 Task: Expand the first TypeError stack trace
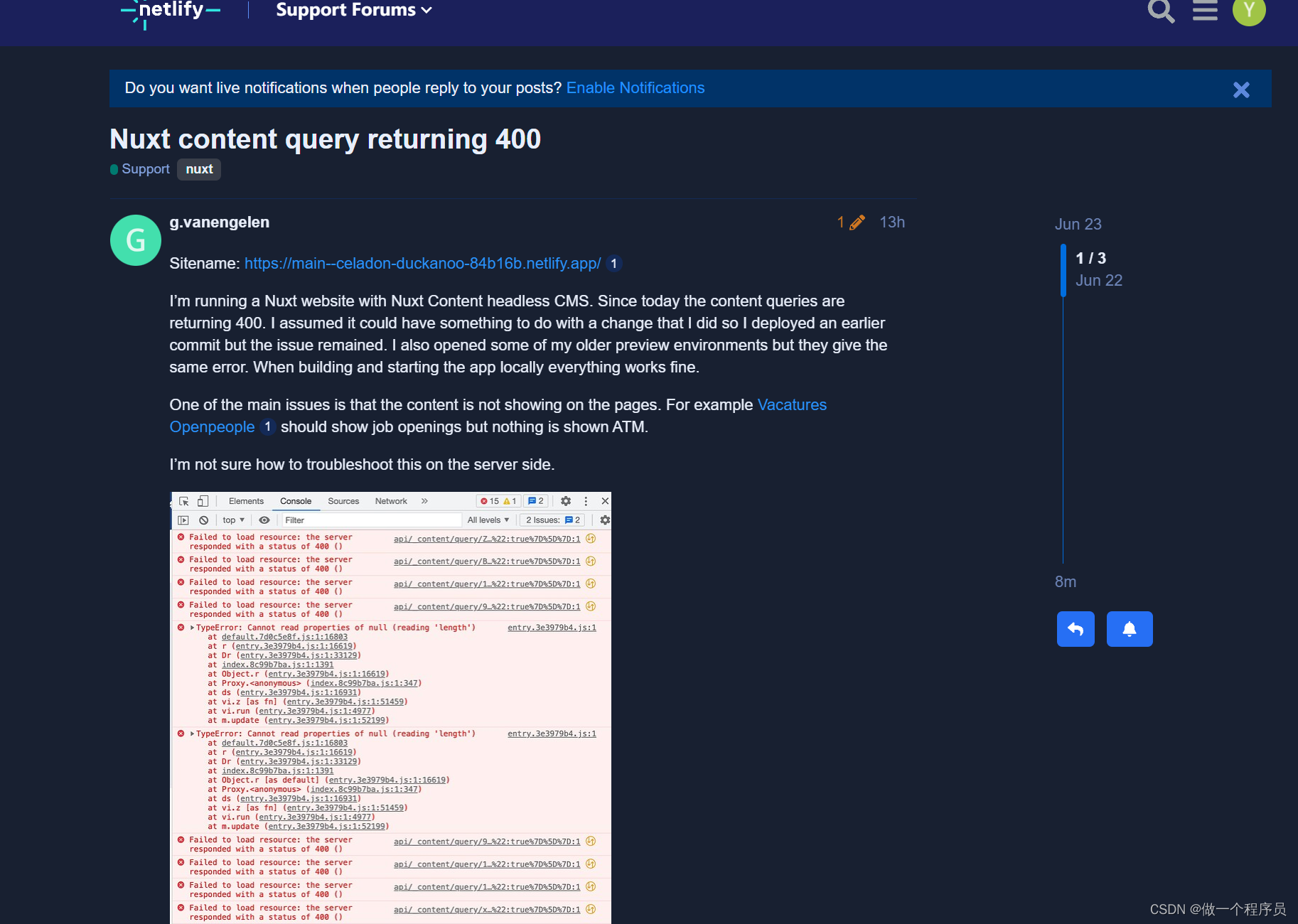pyautogui.click(x=193, y=628)
